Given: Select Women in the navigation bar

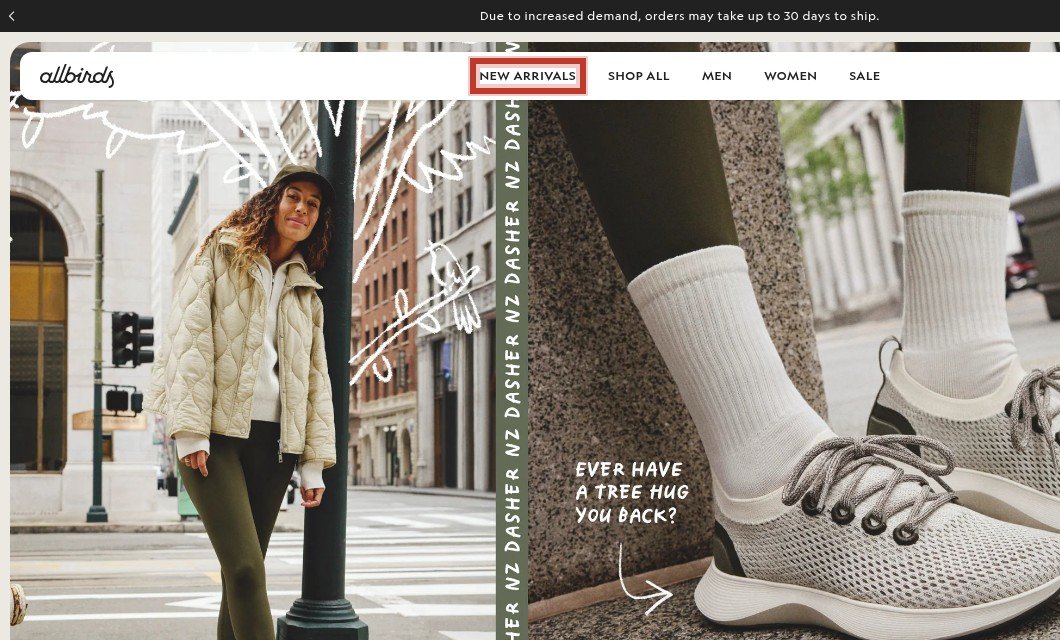Looking at the screenshot, I should coord(790,76).
